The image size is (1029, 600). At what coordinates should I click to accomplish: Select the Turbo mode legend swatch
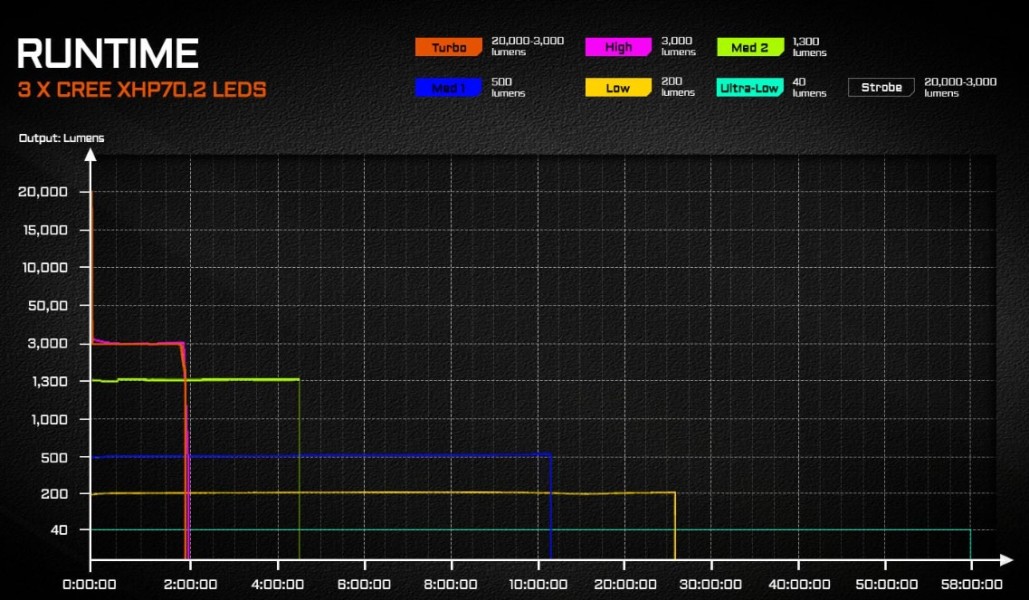point(448,46)
